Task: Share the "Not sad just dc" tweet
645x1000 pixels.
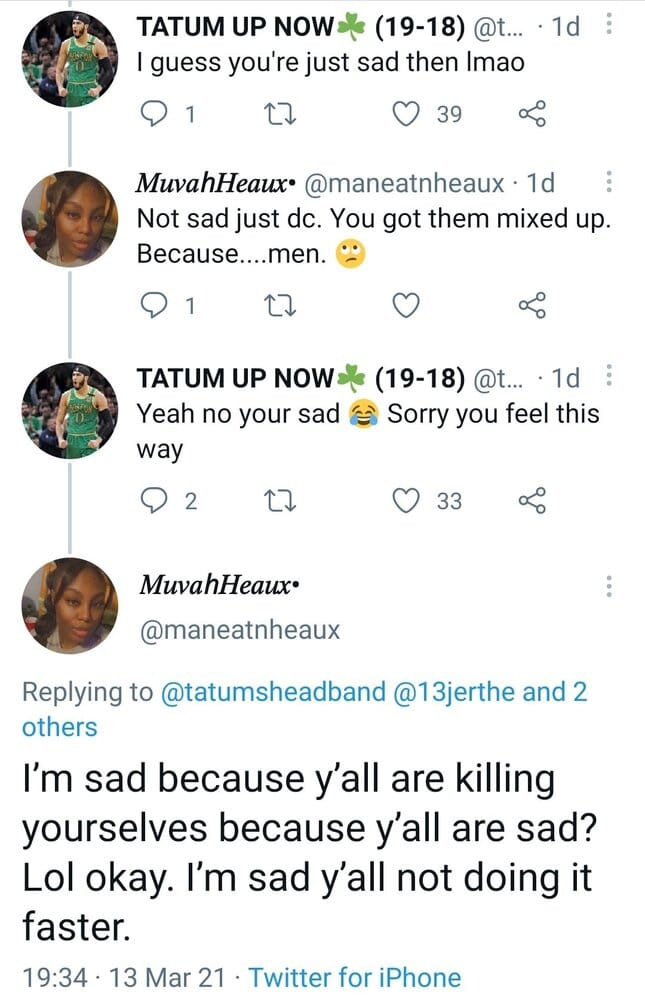Action: (532, 307)
